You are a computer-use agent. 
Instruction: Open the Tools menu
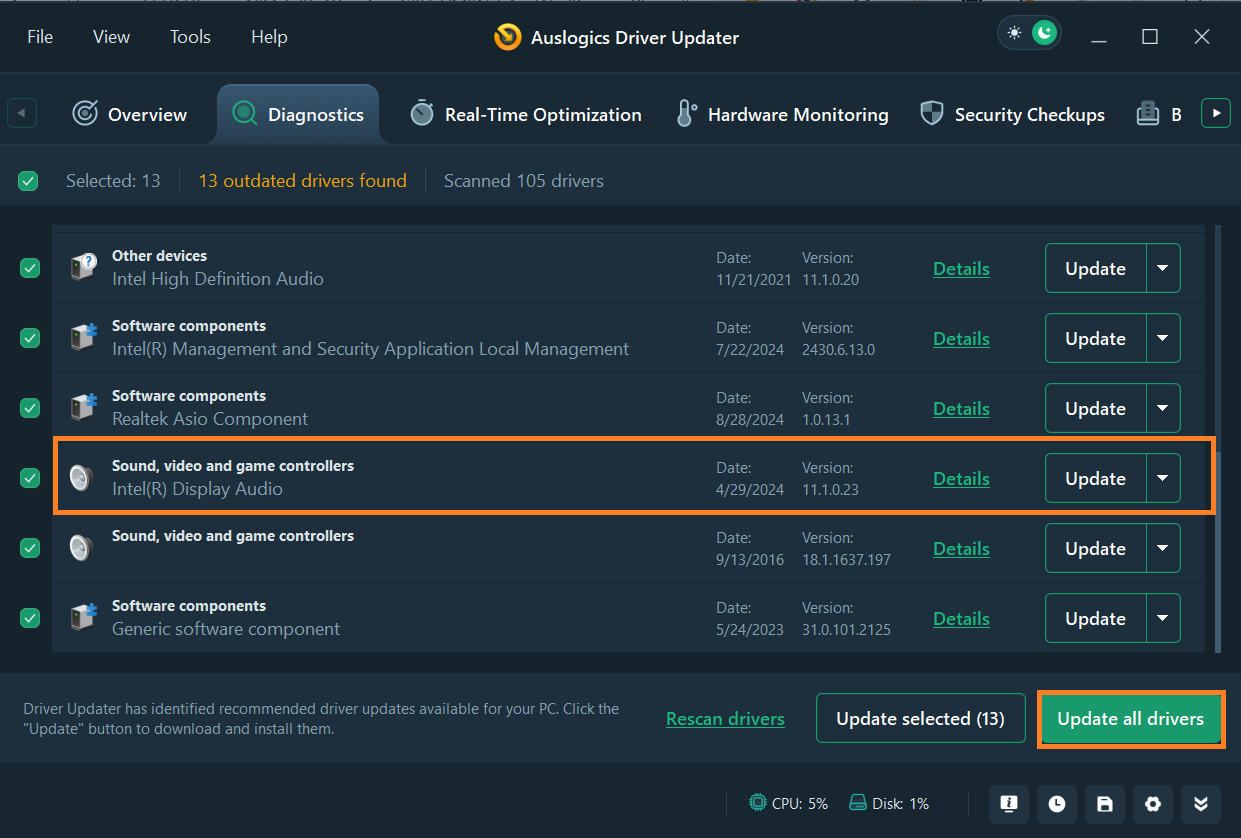pos(190,37)
